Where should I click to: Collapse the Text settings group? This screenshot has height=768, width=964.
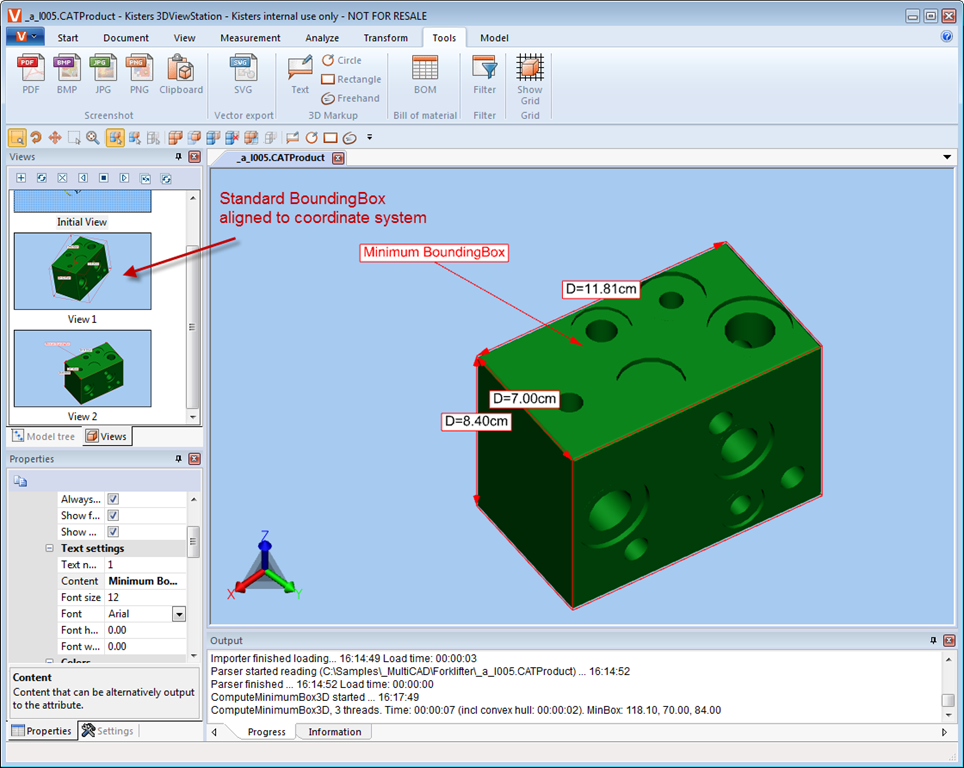[49, 548]
